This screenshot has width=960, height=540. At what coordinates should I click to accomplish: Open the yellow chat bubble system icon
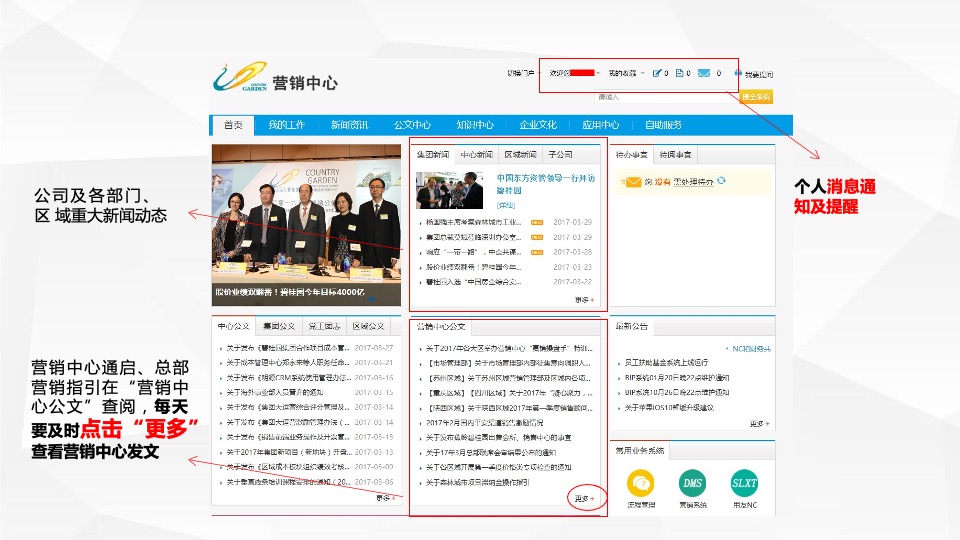pos(641,483)
